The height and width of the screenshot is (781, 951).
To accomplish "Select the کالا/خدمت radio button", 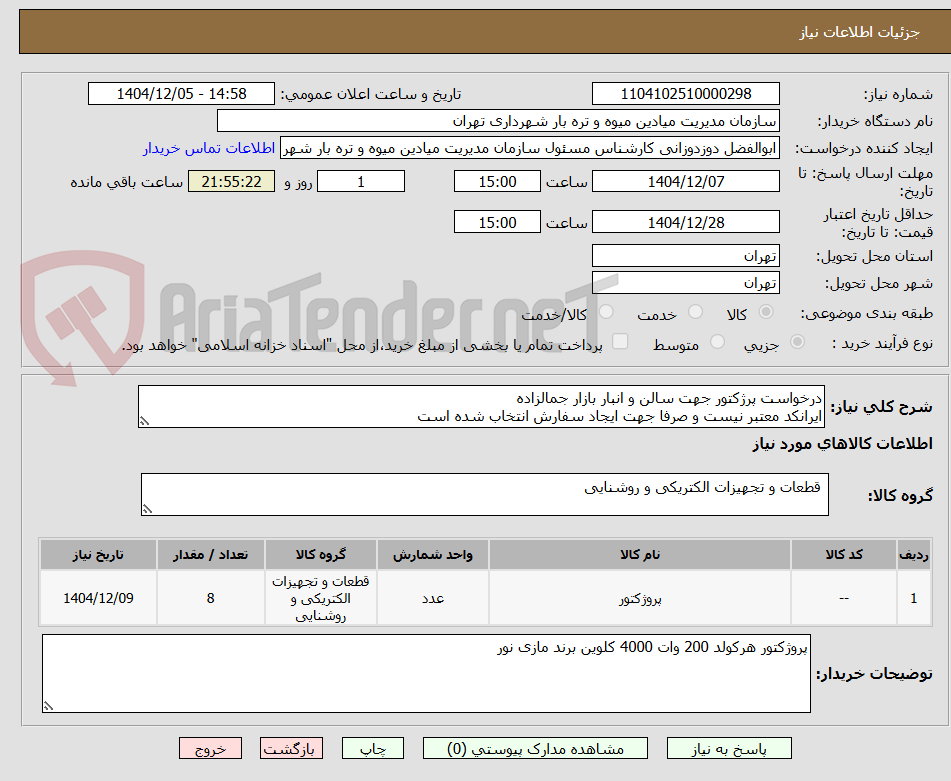I will click(x=606, y=312).
